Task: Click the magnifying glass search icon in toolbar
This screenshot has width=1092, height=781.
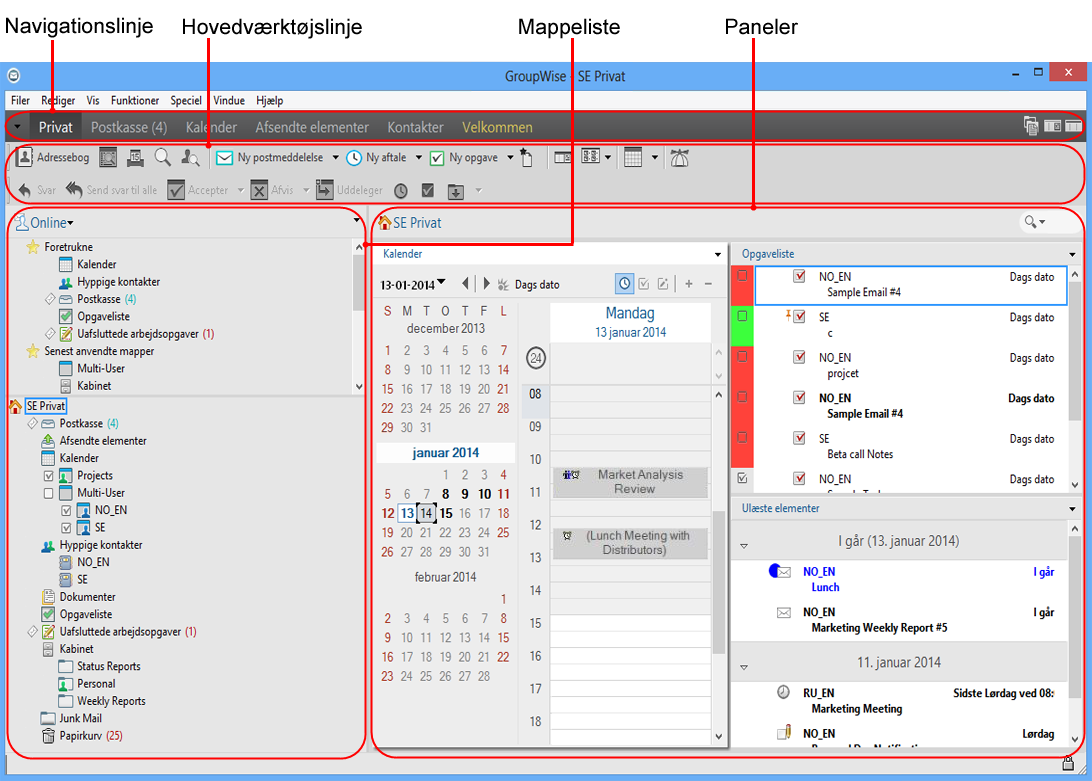Action: coord(162,157)
